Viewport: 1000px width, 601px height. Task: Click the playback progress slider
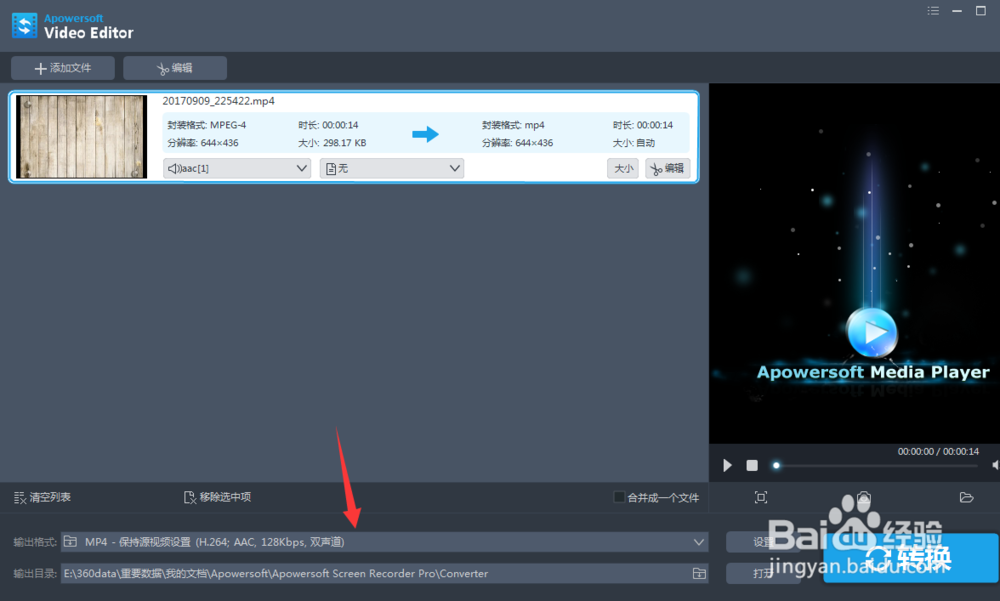[776, 465]
